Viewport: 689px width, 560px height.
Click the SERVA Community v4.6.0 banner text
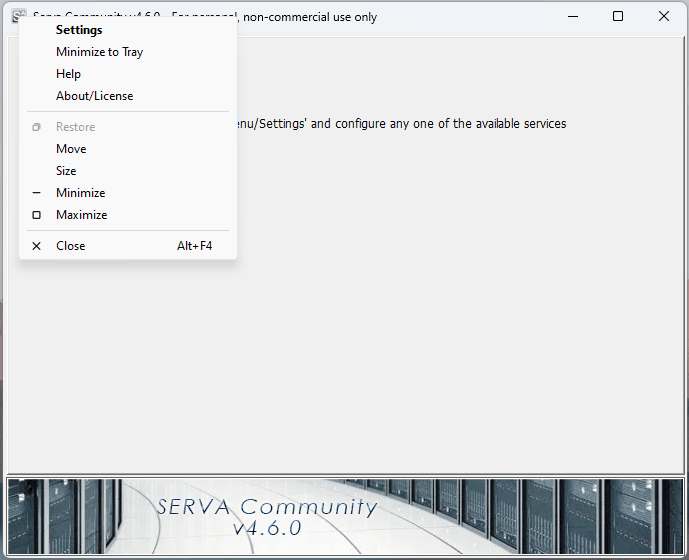point(267,516)
